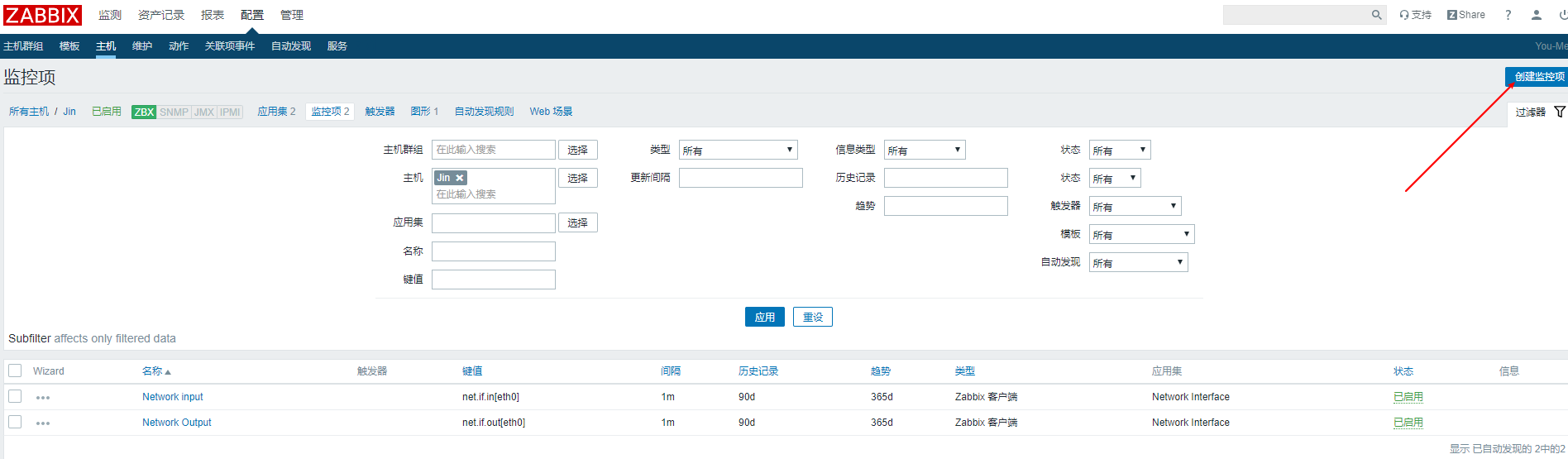Click the ZABBIX logo
This screenshot has height=459, width=1568.
43,15
